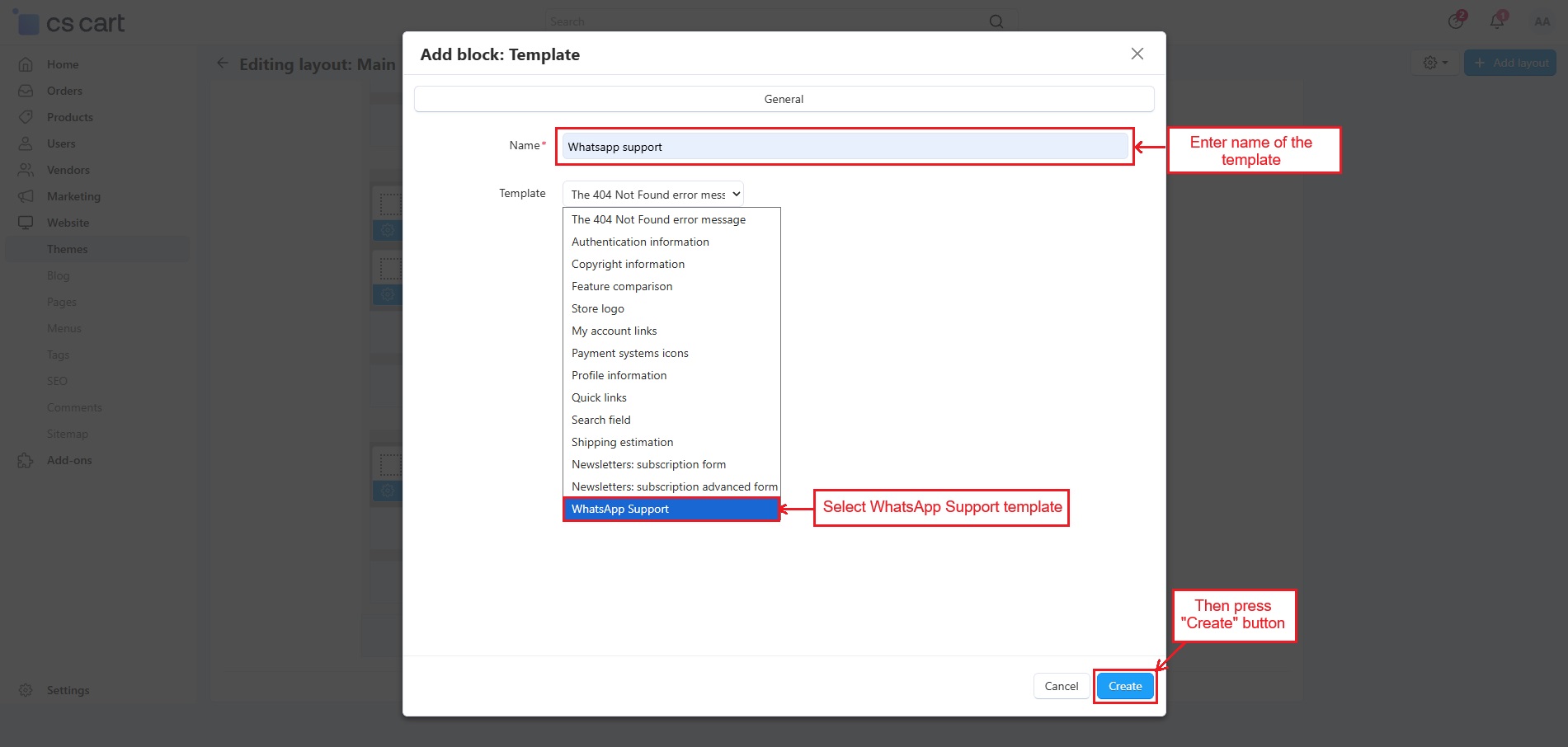Open the notifications bell icon
1568x747 pixels.
point(1497,21)
